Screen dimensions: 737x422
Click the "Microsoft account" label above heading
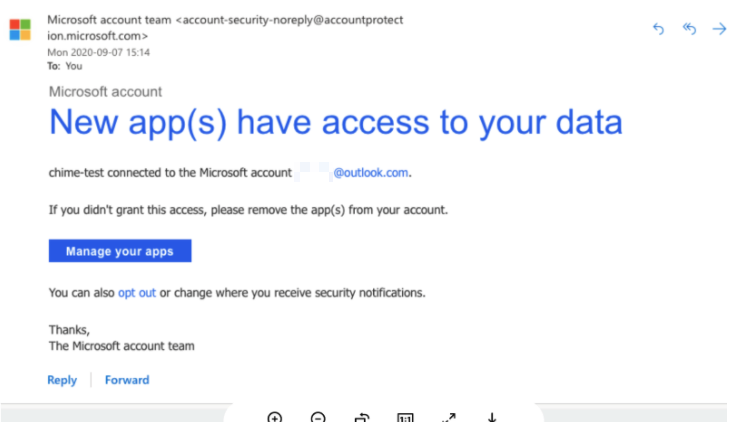tap(105, 92)
